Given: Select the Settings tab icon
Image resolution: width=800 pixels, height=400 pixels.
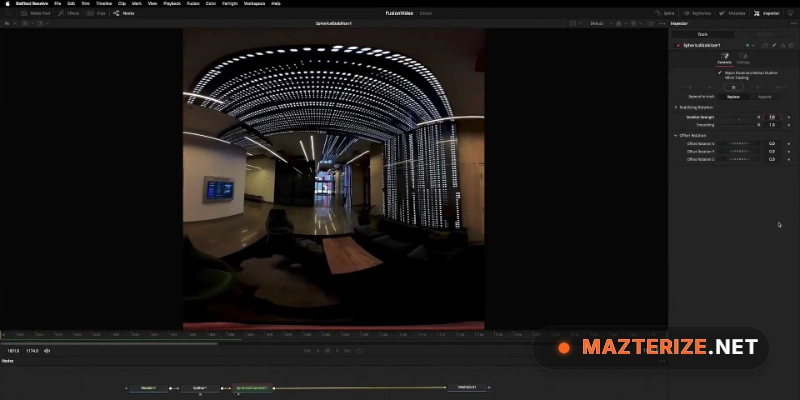Looking at the screenshot, I should pos(743,56).
